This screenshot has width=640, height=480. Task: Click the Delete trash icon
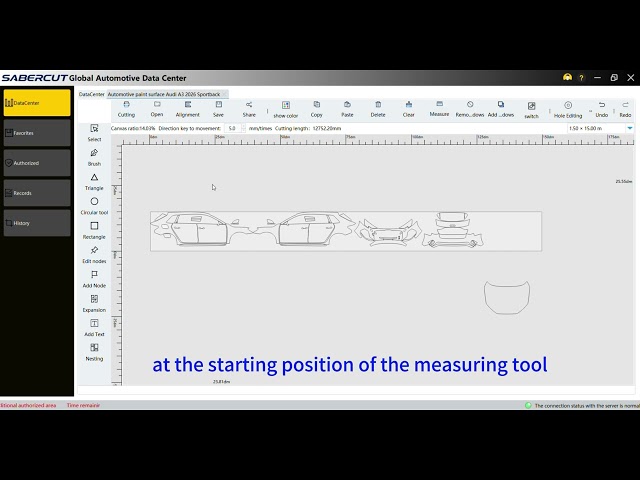click(378, 109)
